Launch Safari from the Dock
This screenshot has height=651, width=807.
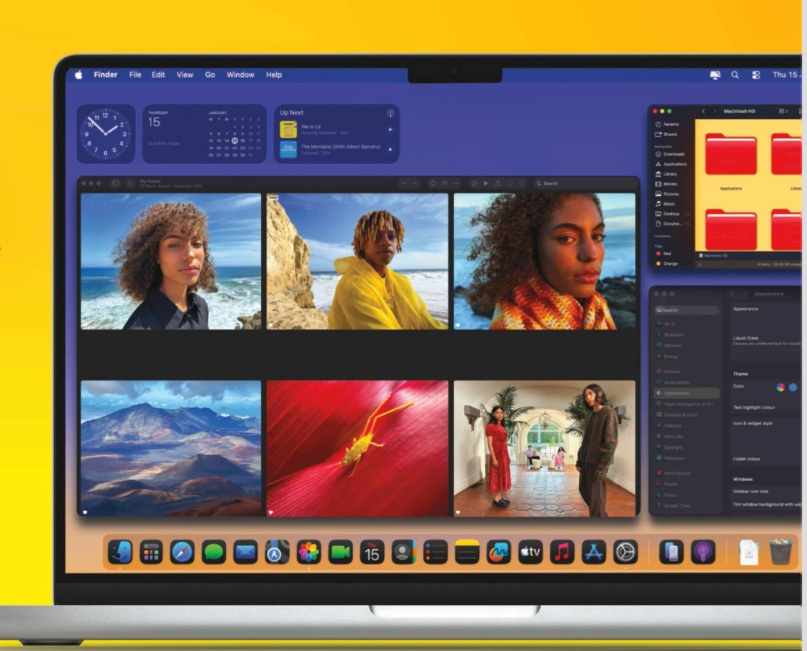[x=183, y=552]
